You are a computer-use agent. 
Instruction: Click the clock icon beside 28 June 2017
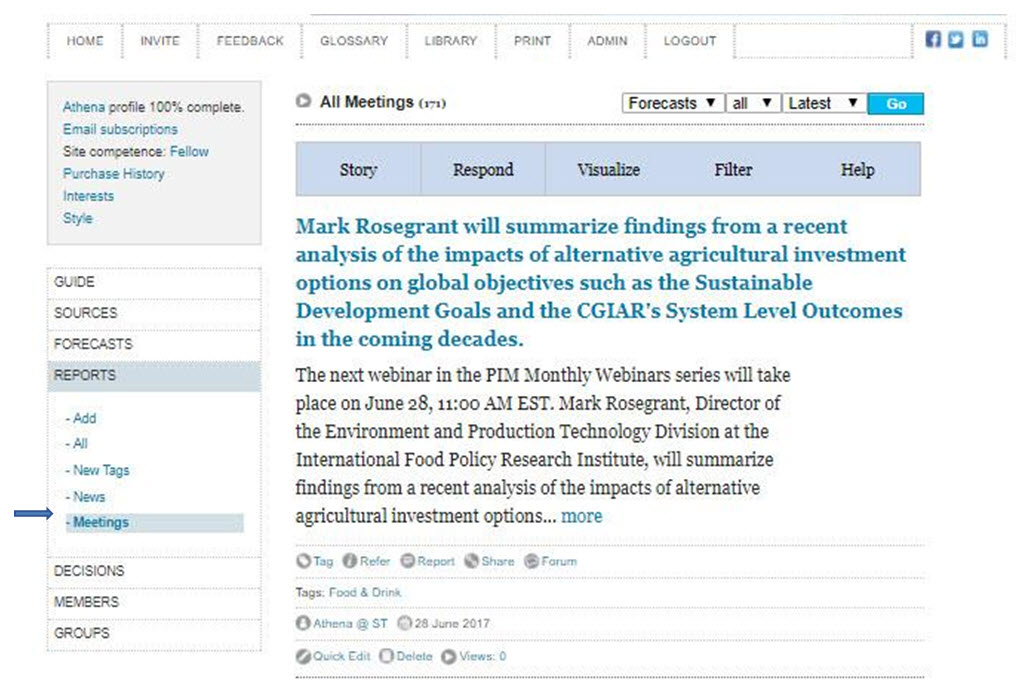point(404,623)
